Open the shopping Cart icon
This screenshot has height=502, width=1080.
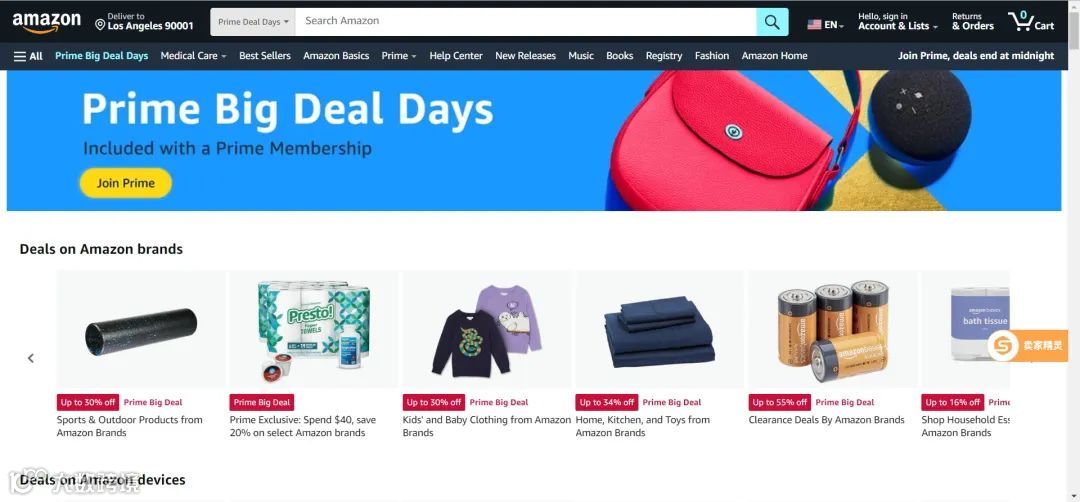[1031, 21]
